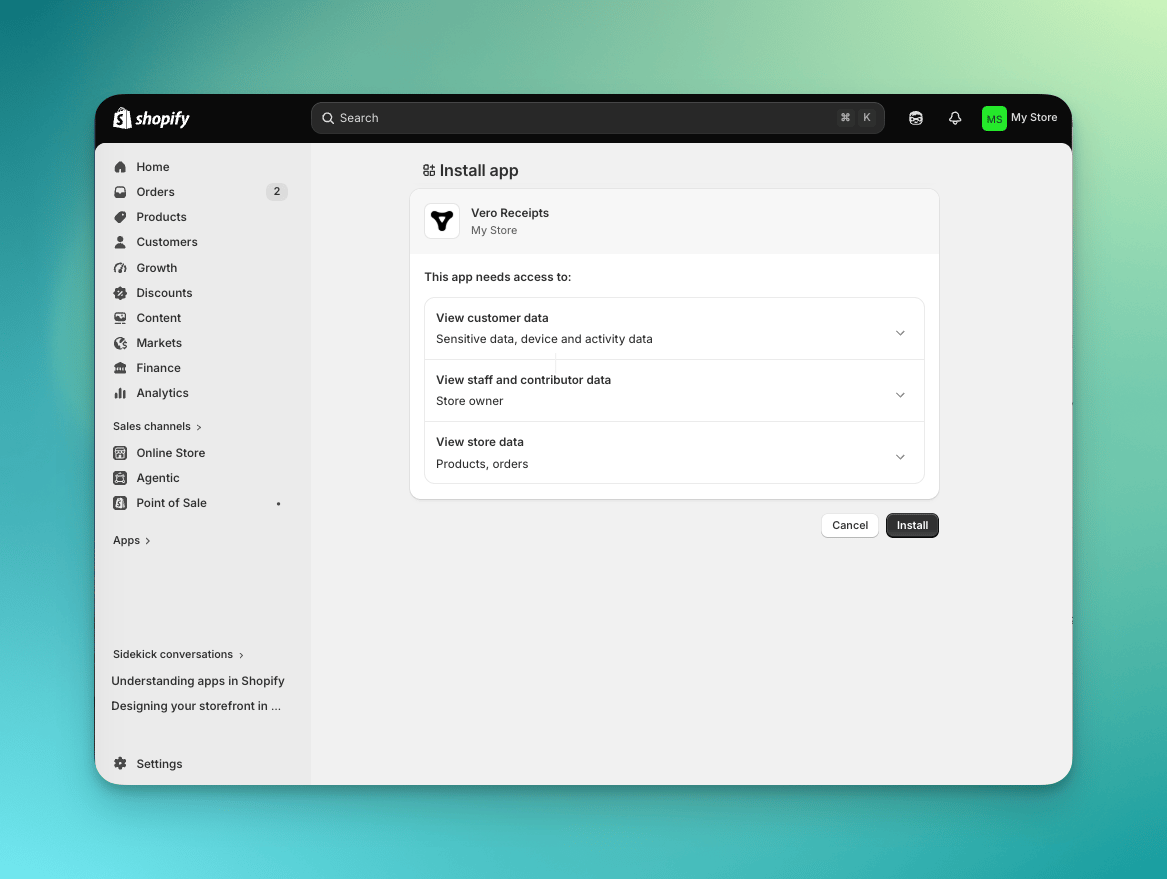Click the Settings gear icon
The width and height of the screenshot is (1167, 879).
(x=120, y=764)
